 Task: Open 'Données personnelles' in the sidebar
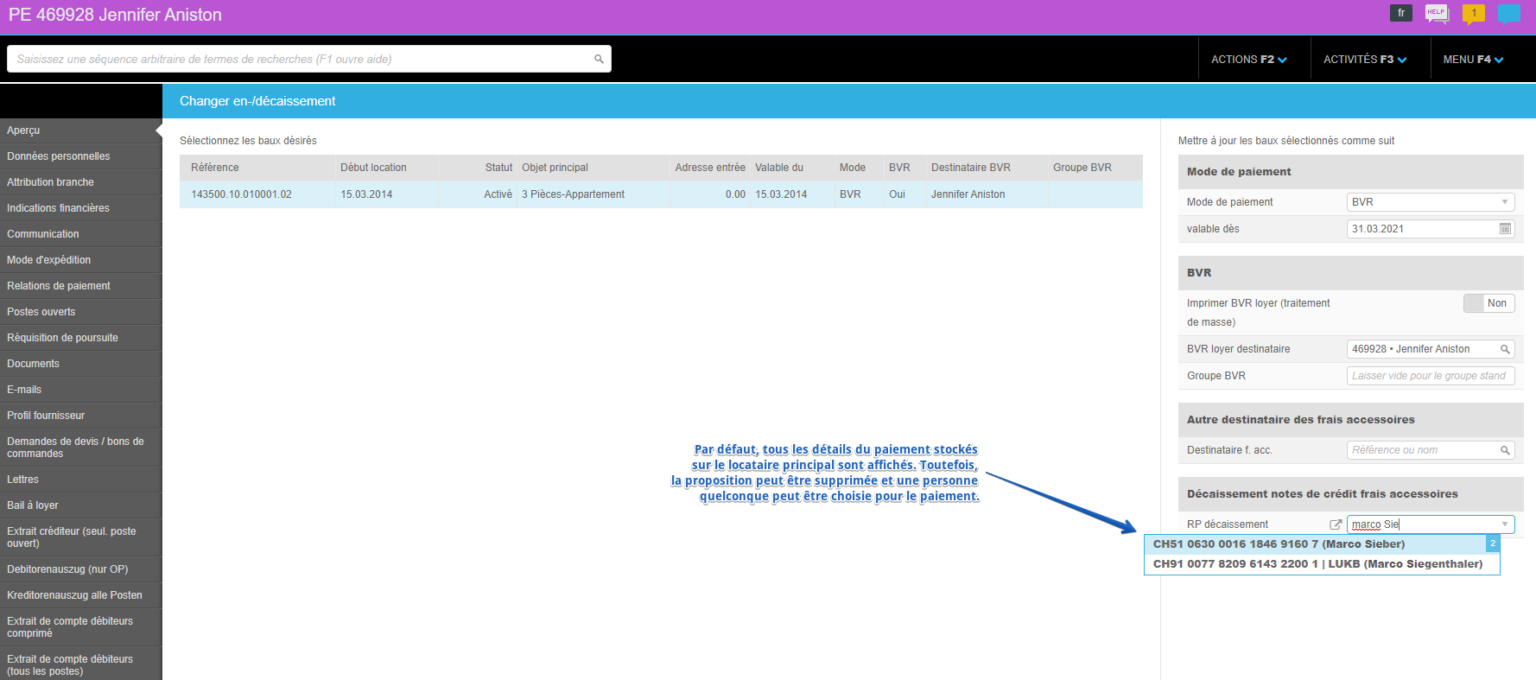click(59, 156)
